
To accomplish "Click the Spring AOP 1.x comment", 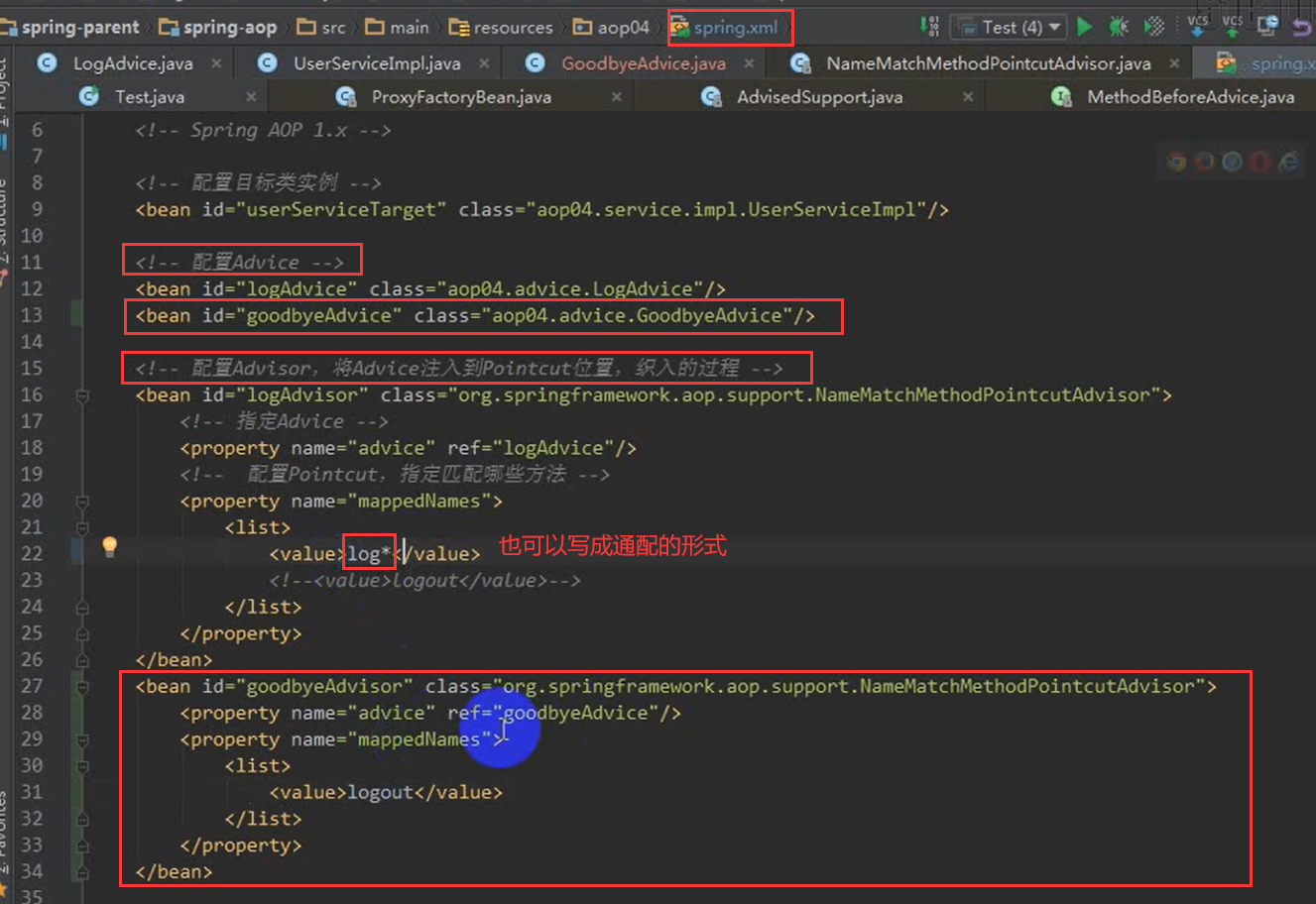I will pyautogui.click(x=263, y=131).
